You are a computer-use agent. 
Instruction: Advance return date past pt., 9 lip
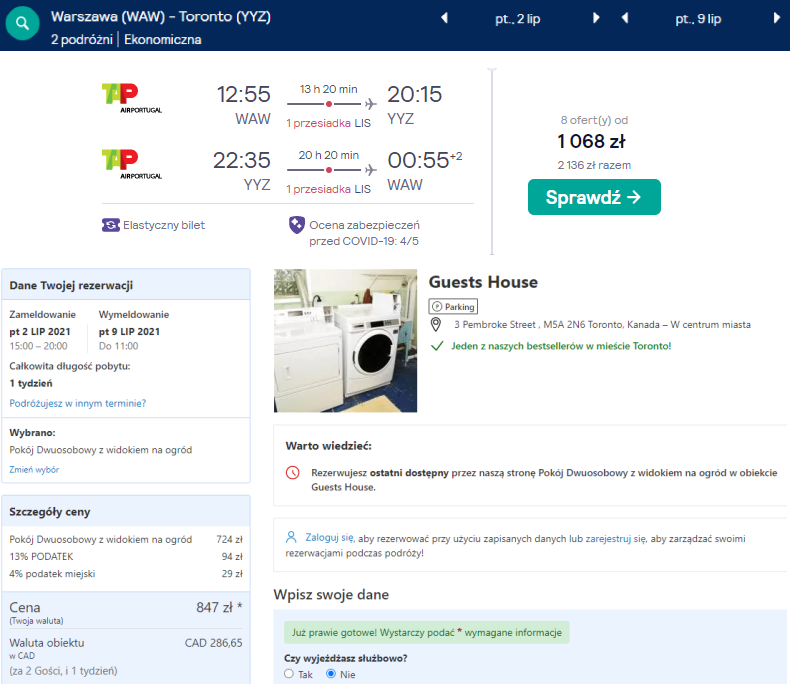coord(777,18)
